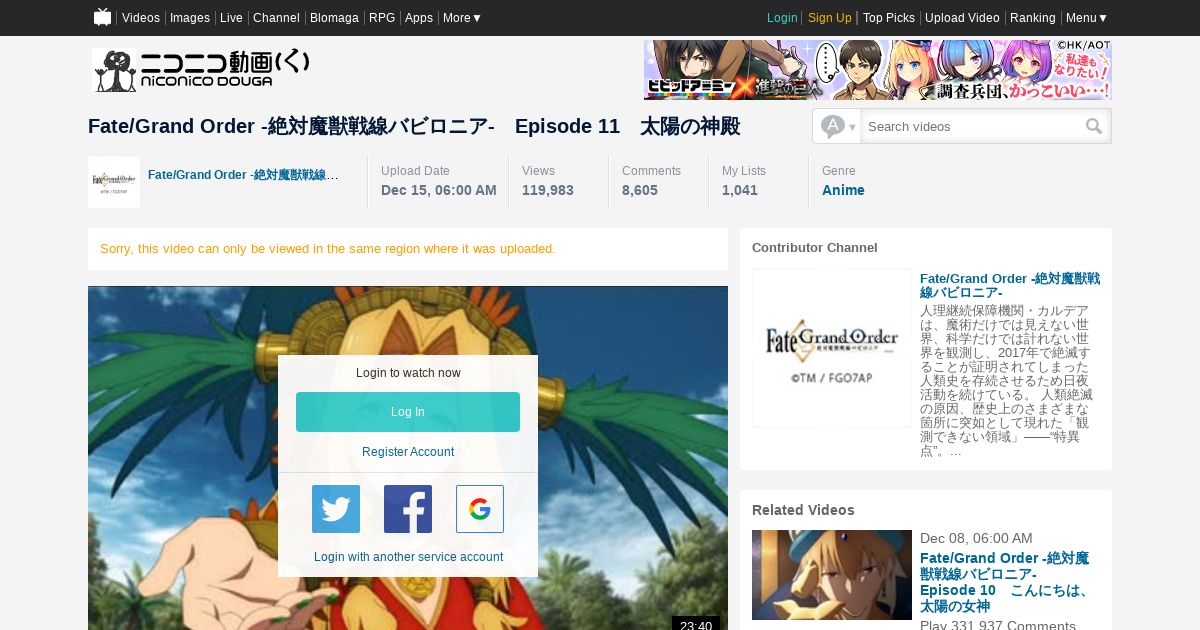The height and width of the screenshot is (630, 1200).
Task: Click the Views count 119,983
Action: [548, 190]
